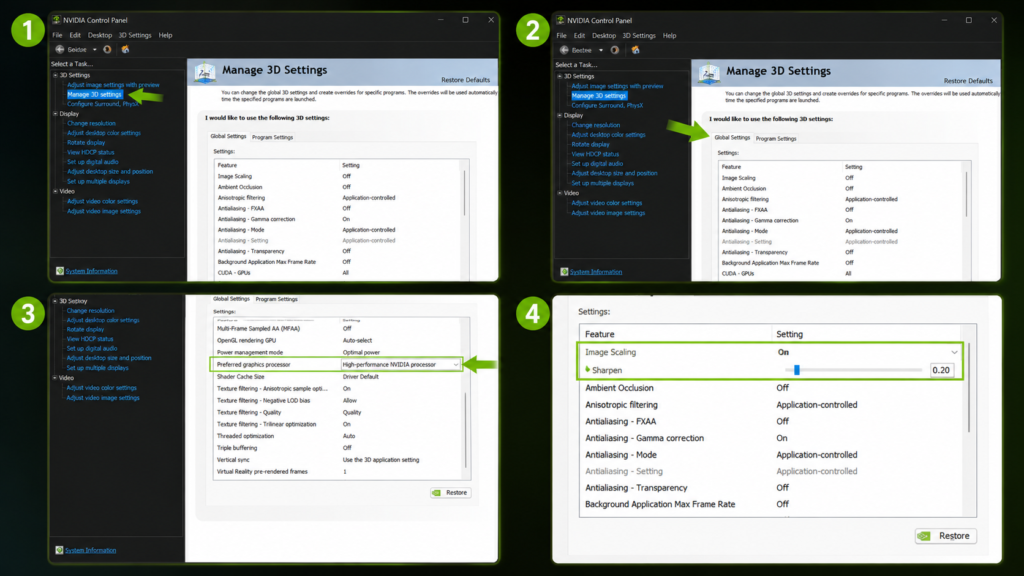Viewport: 1024px width, 576px height.
Task: Collapse 3D Settings tree node in top-left window
Action: pyautogui.click(x=56, y=75)
